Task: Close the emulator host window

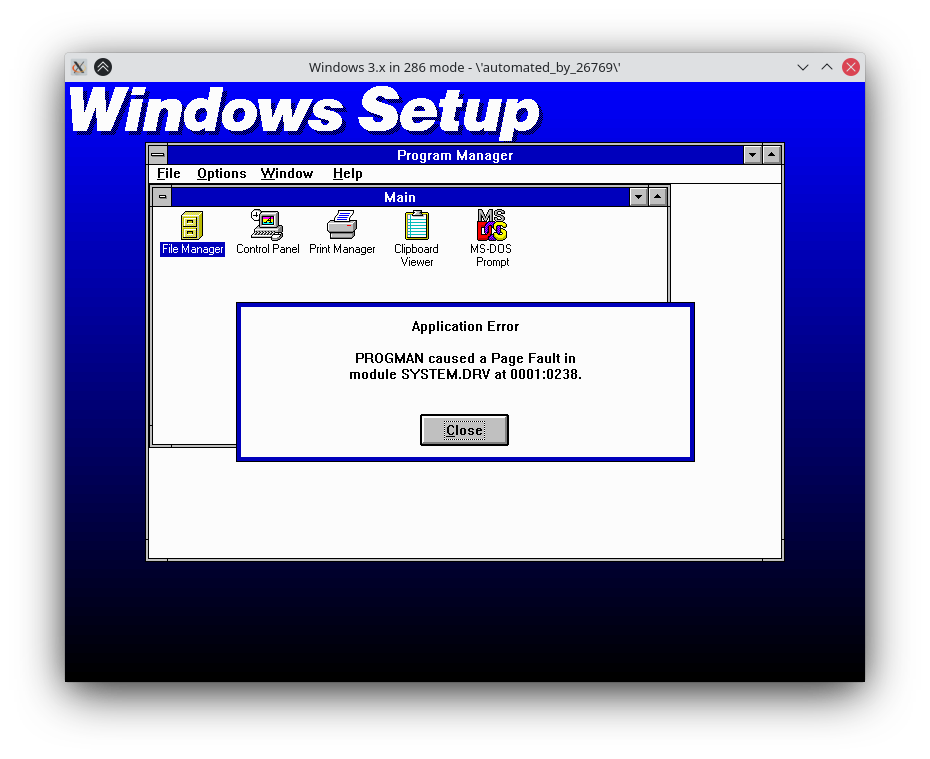Action: tap(851, 67)
